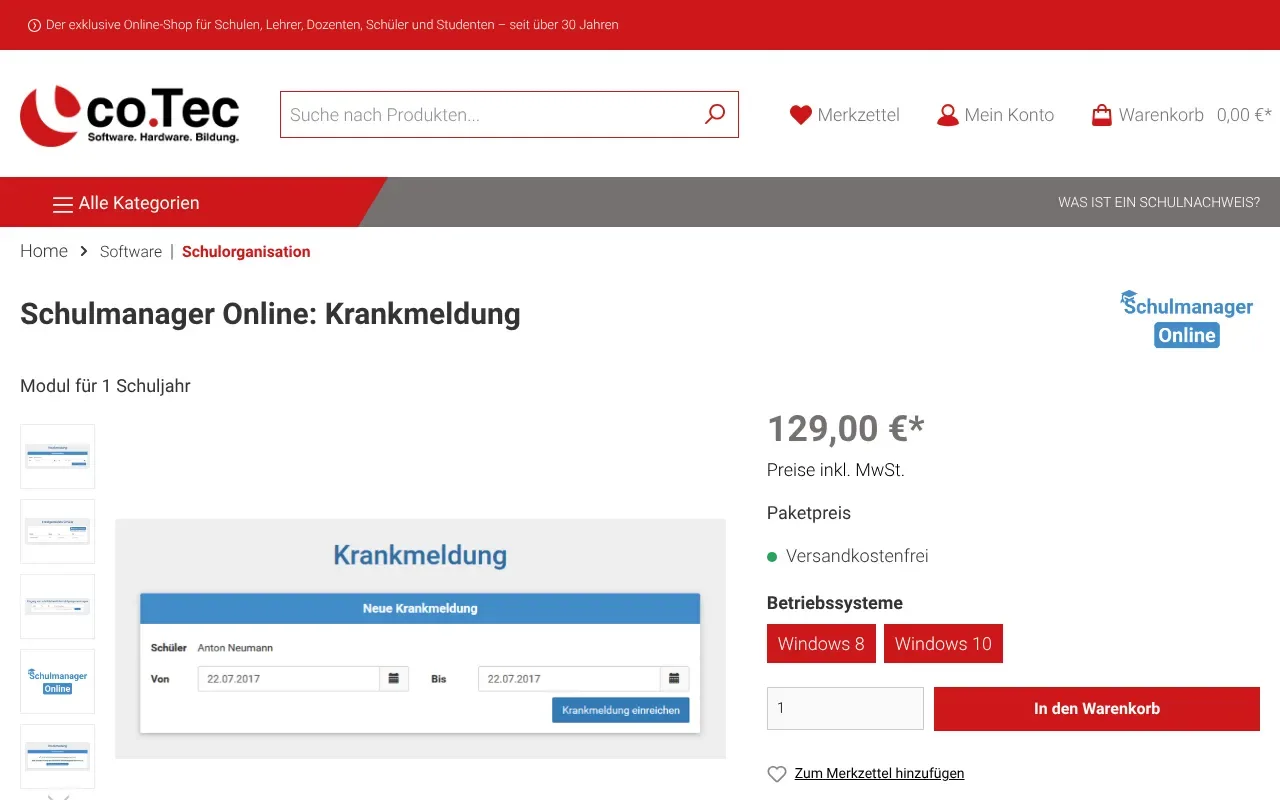Open the Alle Kategorien menu
The image size is (1280, 800).
click(126, 202)
